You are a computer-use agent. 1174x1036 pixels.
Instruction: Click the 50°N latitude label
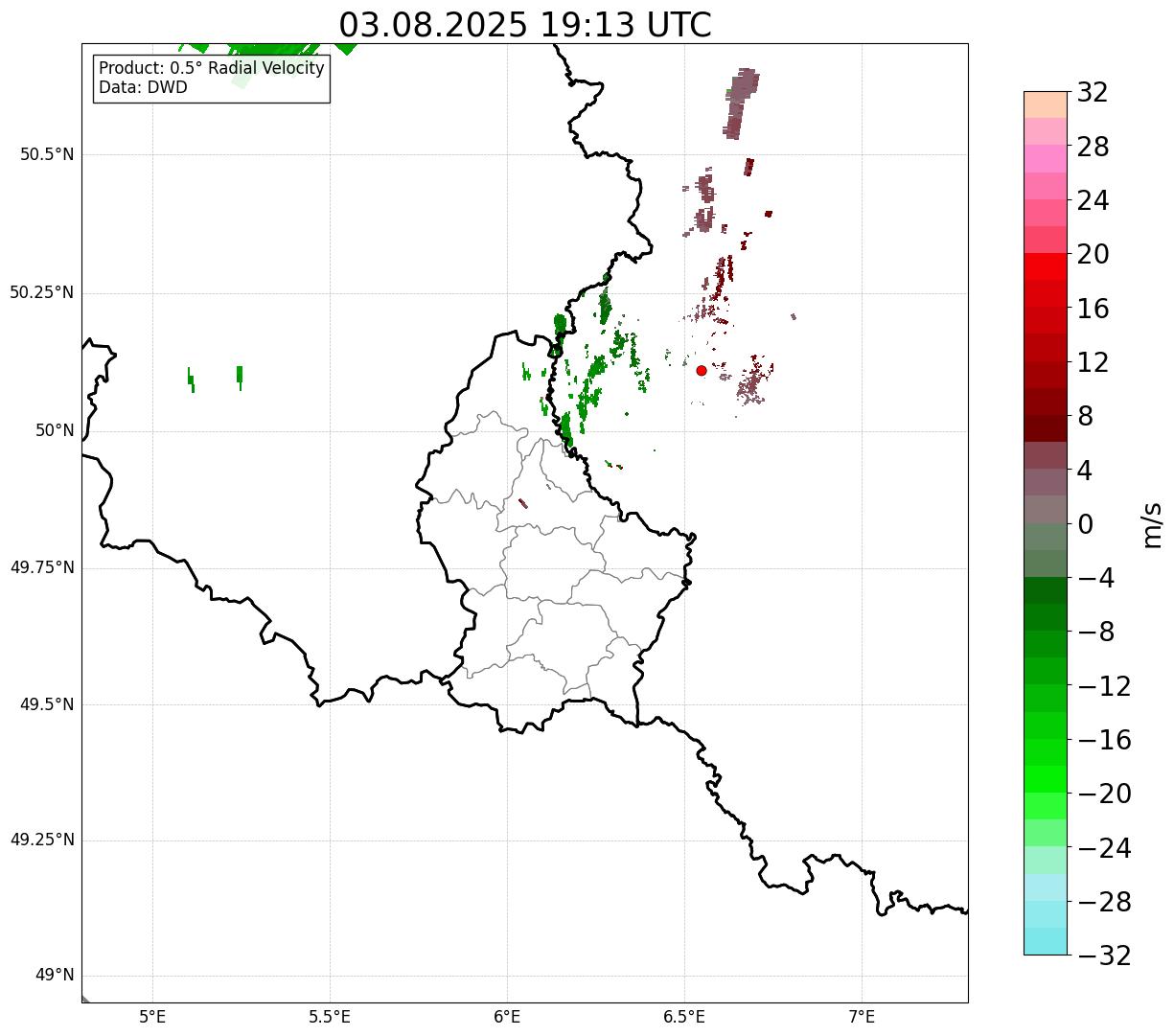55,430
